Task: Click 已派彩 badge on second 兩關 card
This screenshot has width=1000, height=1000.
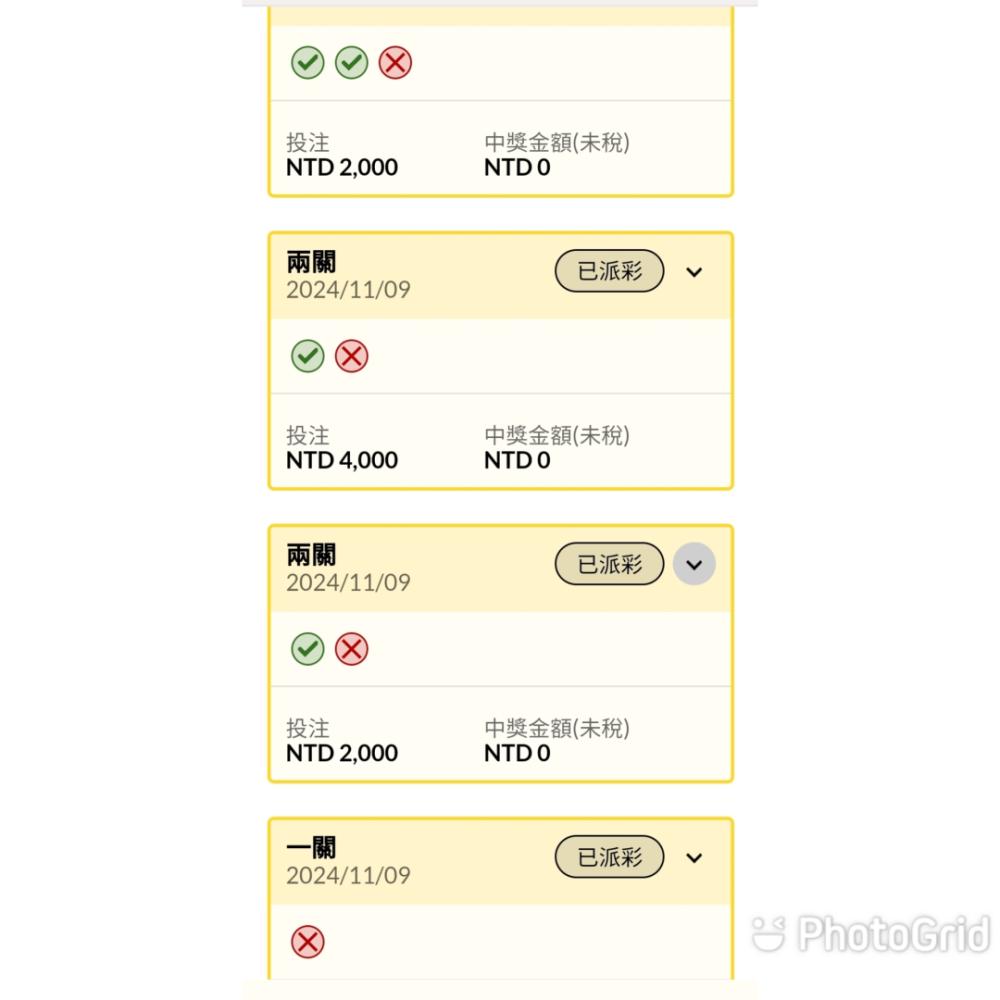Action: click(609, 564)
